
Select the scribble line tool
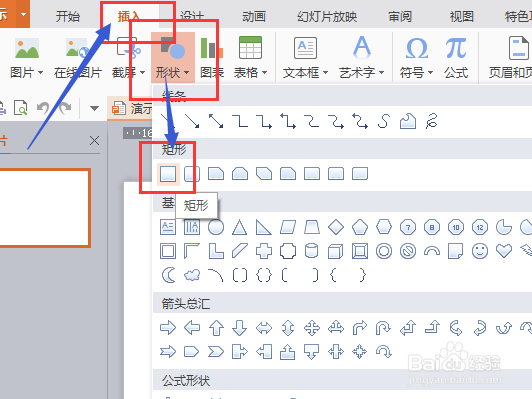click(x=432, y=121)
